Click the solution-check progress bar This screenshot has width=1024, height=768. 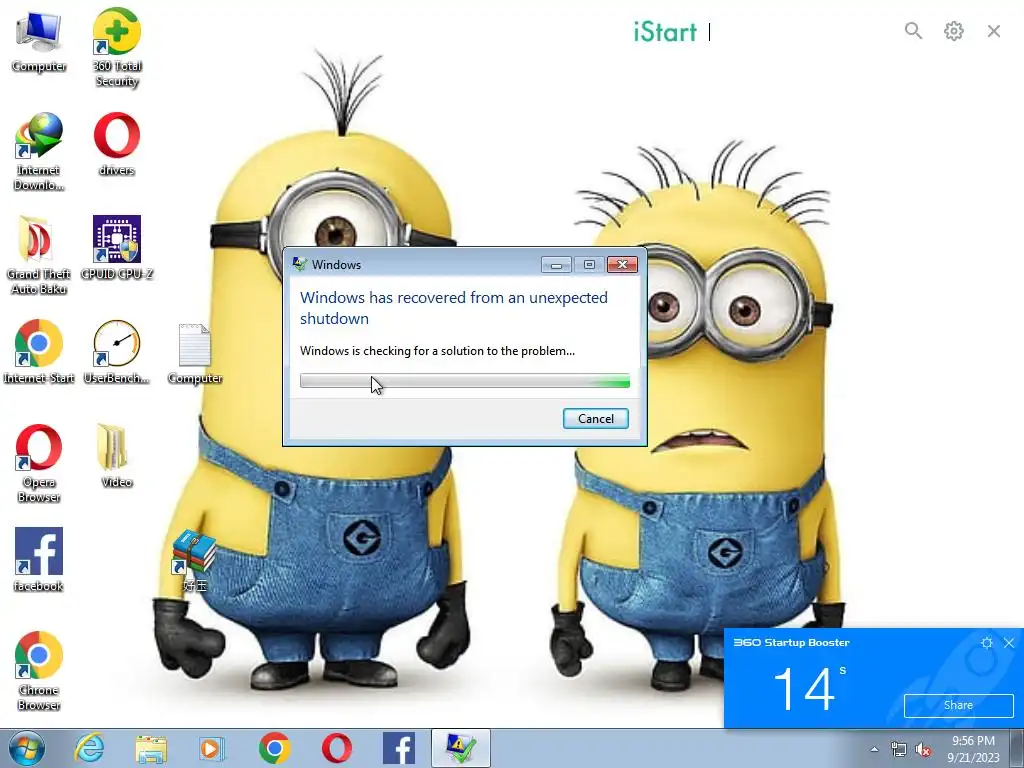point(464,380)
